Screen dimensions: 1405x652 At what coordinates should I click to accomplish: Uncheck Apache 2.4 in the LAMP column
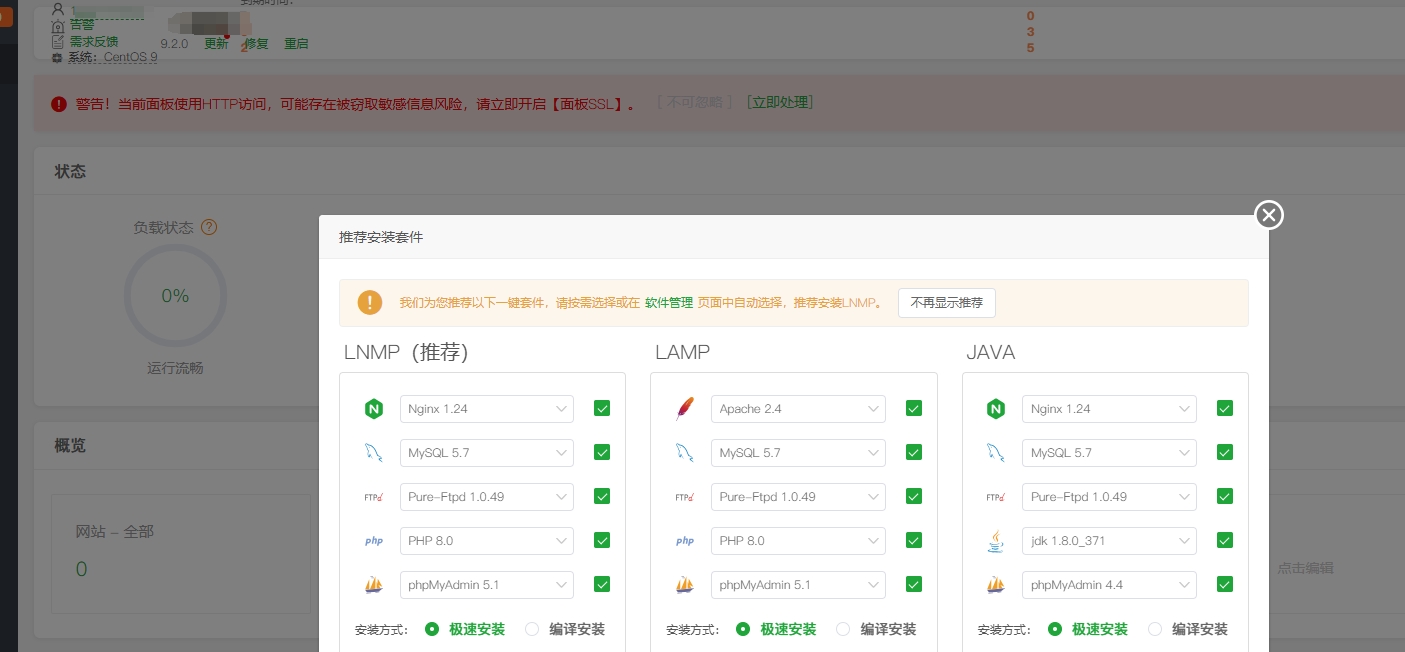click(x=914, y=408)
